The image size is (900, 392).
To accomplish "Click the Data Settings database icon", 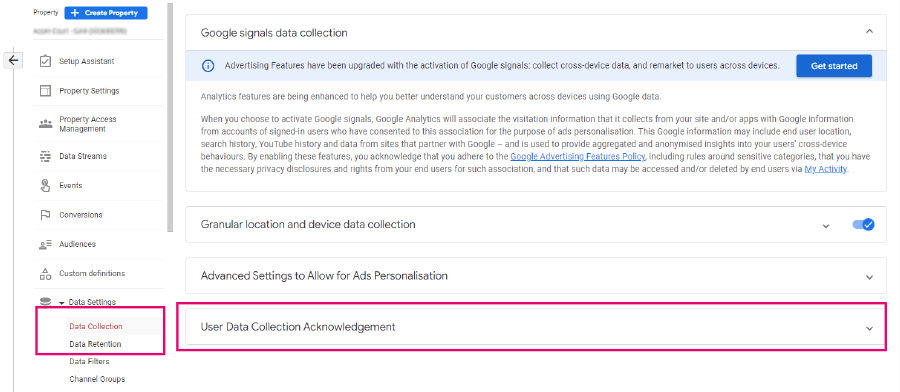I will point(45,302).
